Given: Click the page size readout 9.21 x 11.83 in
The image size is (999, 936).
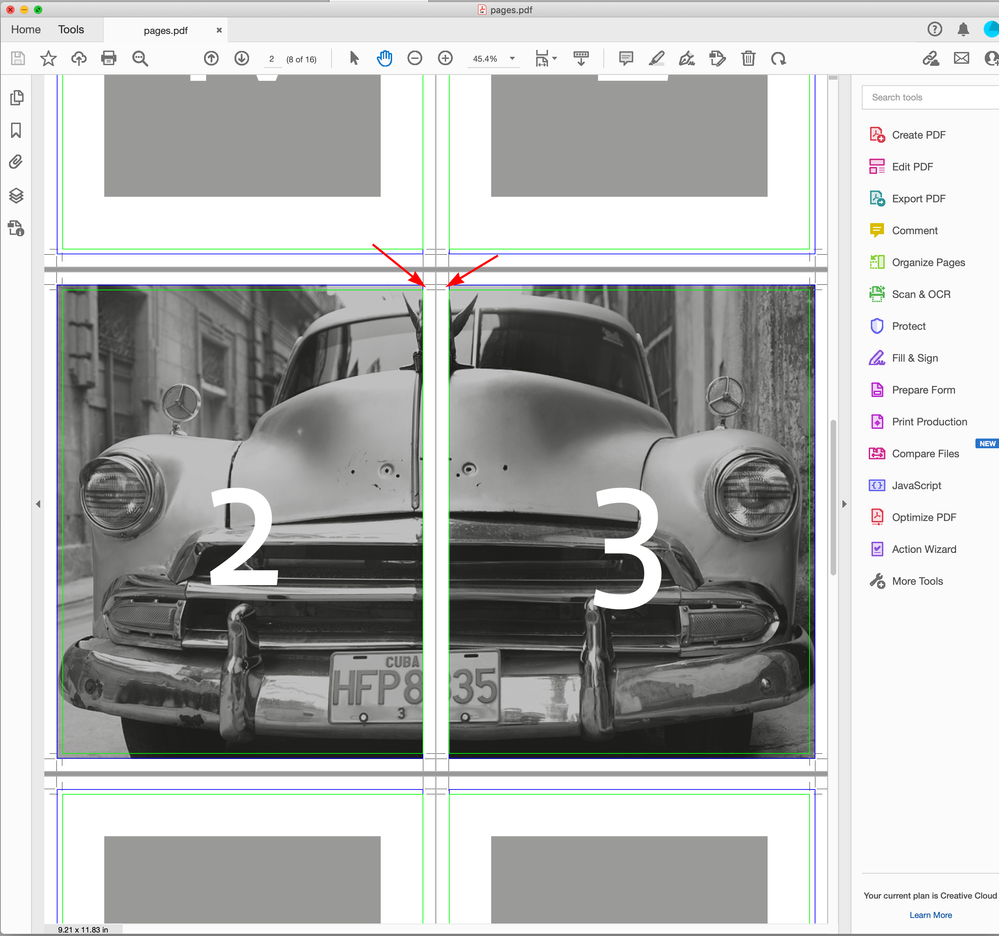Looking at the screenshot, I should (83, 930).
